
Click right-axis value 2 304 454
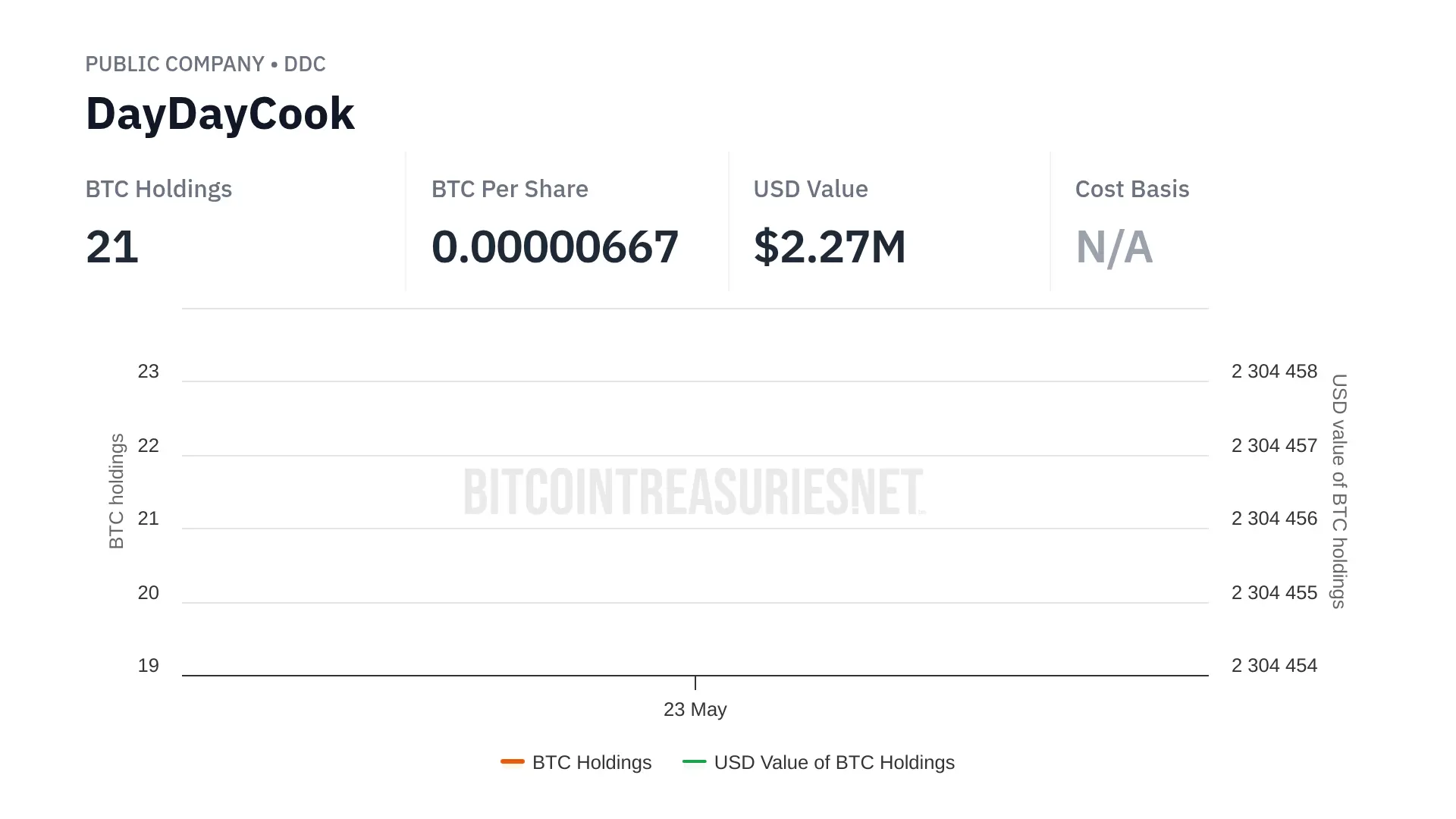[1274, 666]
